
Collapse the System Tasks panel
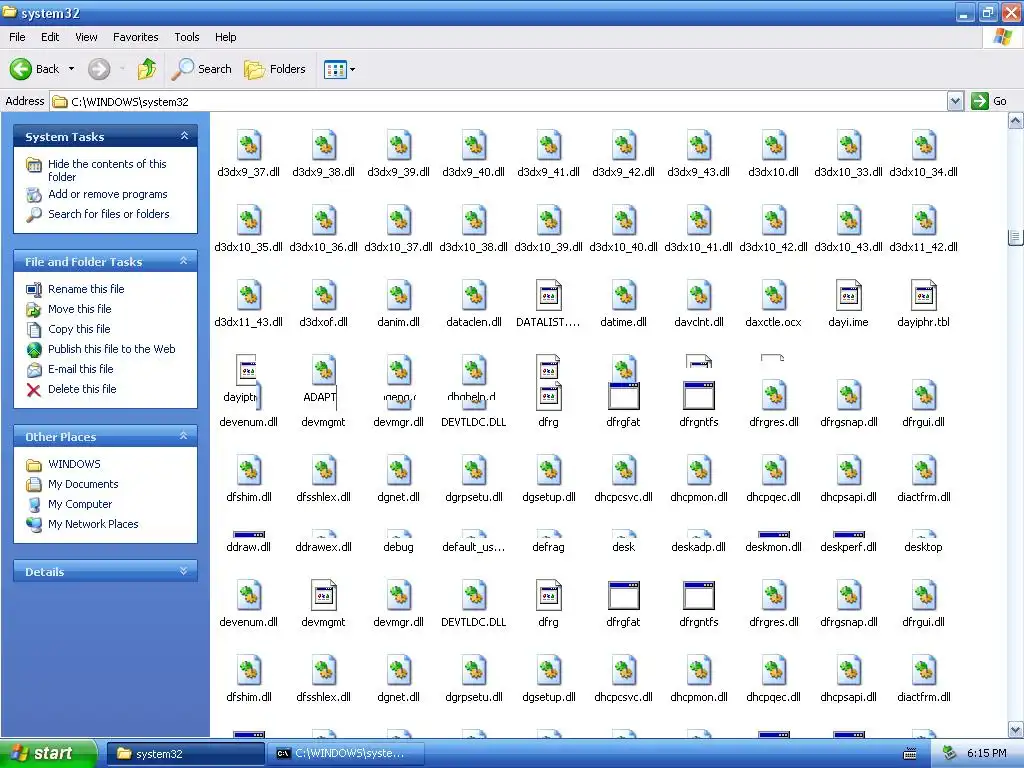point(184,136)
